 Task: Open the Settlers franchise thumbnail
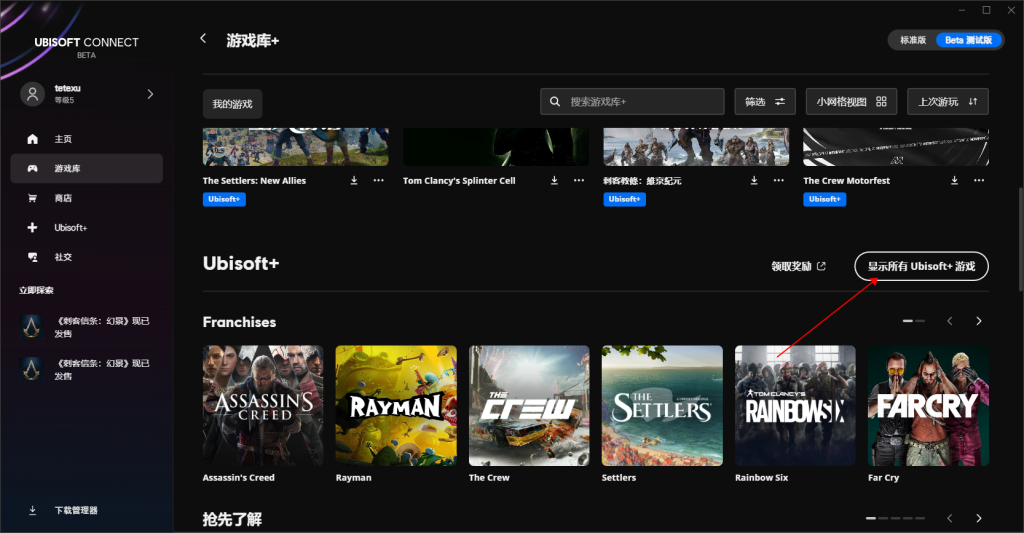(x=662, y=406)
